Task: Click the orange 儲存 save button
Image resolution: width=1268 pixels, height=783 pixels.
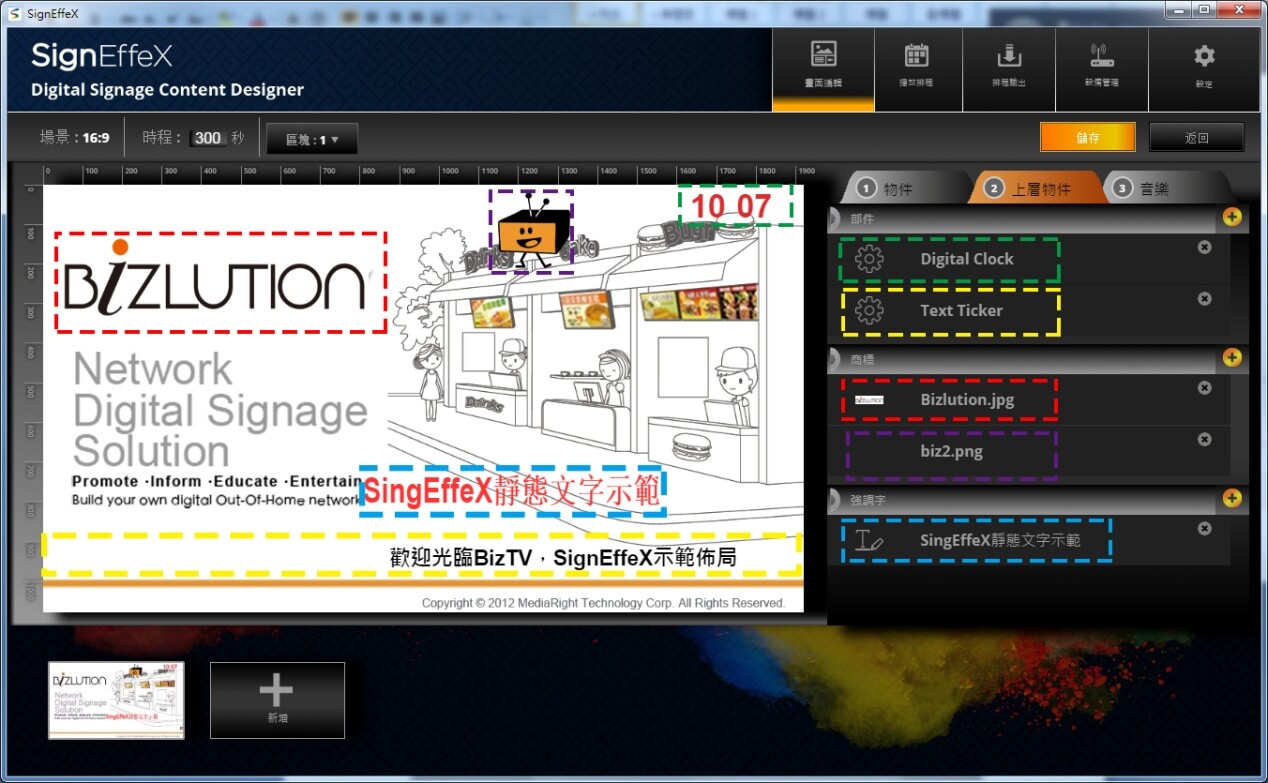Action: [1087, 138]
